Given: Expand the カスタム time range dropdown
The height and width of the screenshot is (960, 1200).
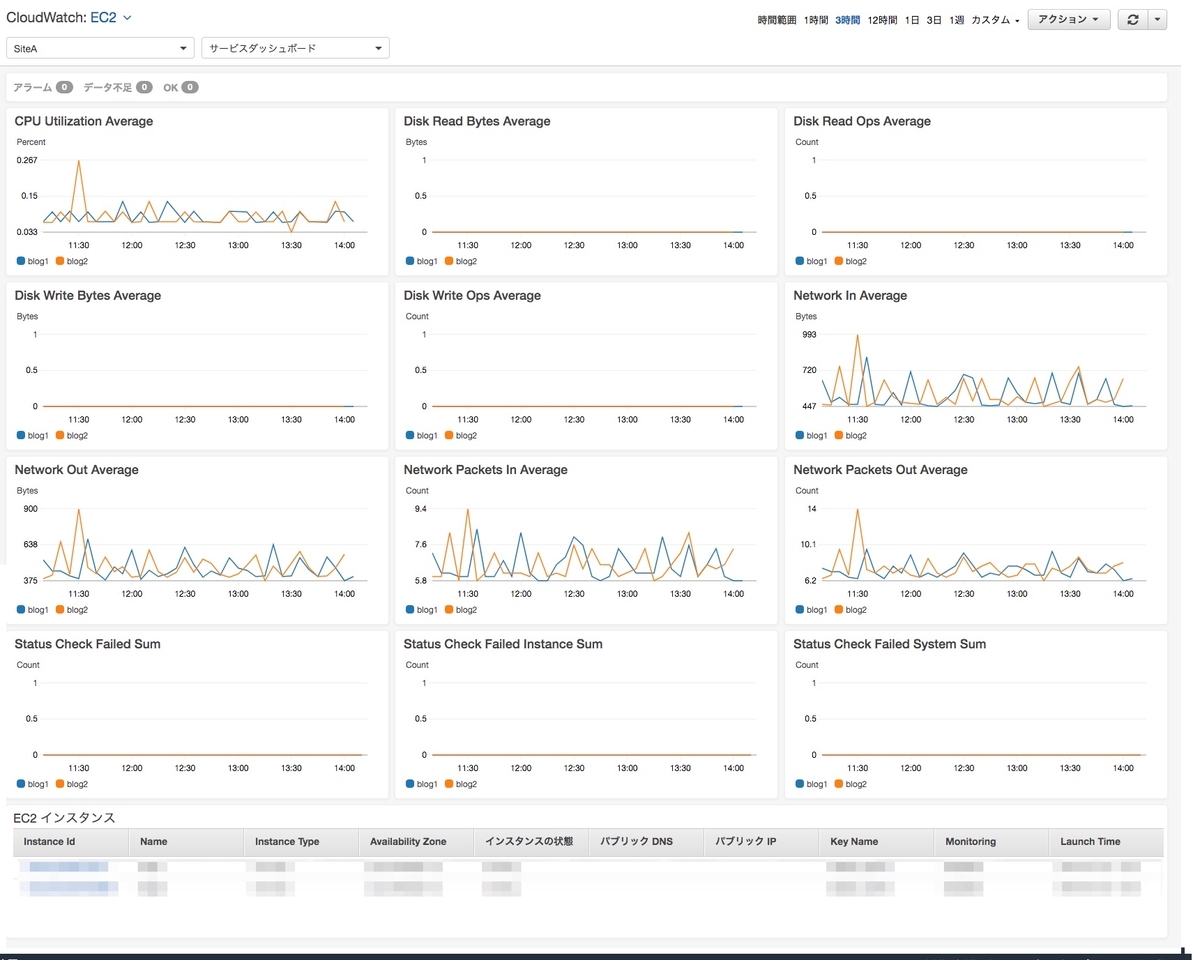Looking at the screenshot, I should tap(995, 20).
